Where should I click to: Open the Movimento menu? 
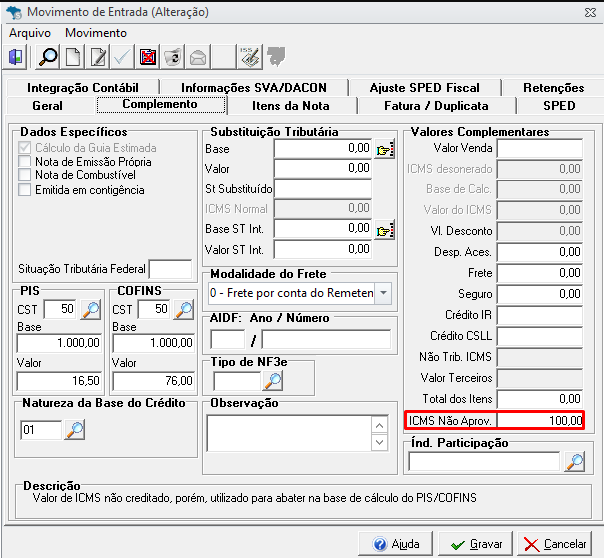tap(96, 33)
